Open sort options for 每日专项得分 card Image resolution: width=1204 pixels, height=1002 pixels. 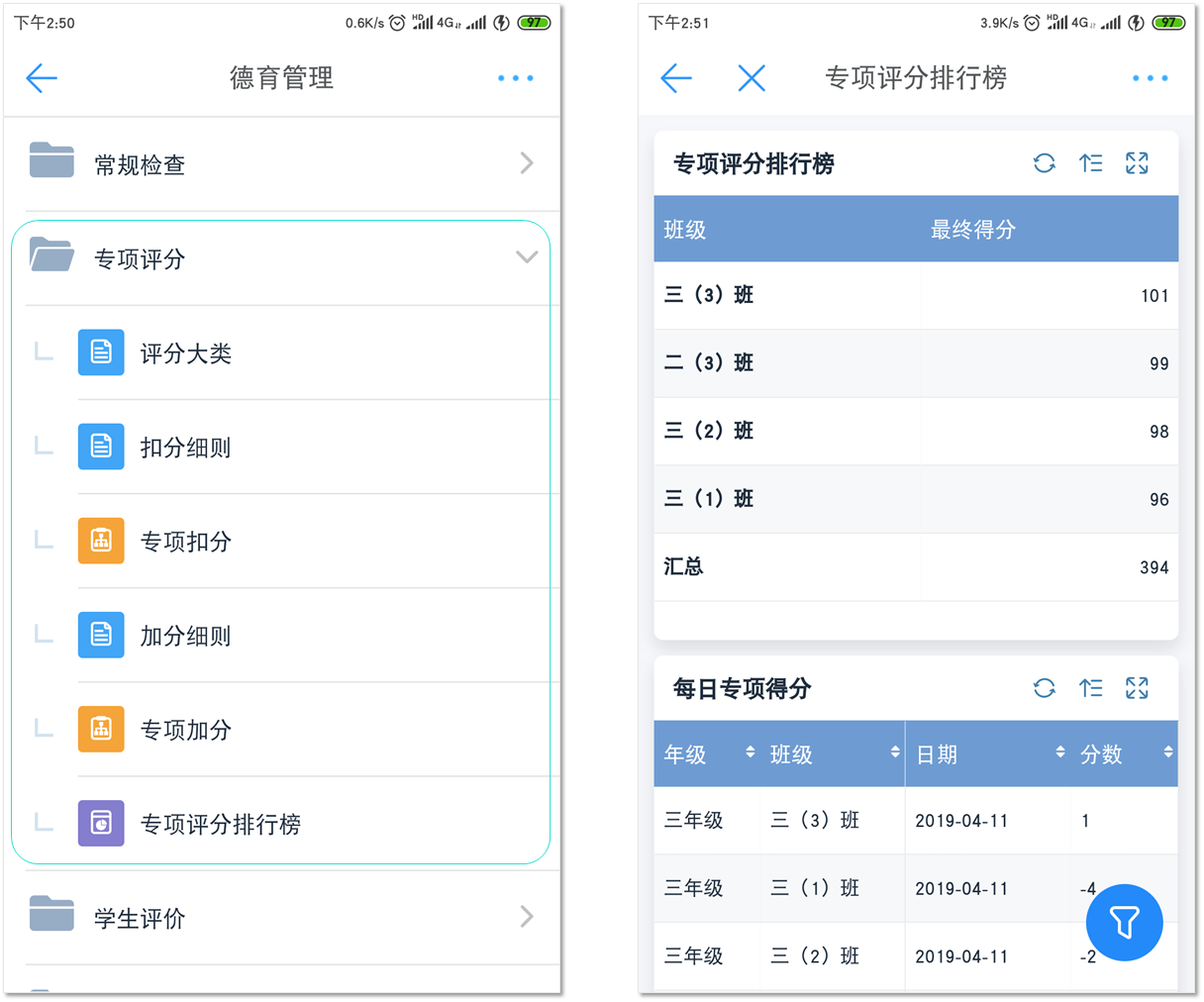click(1091, 688)
